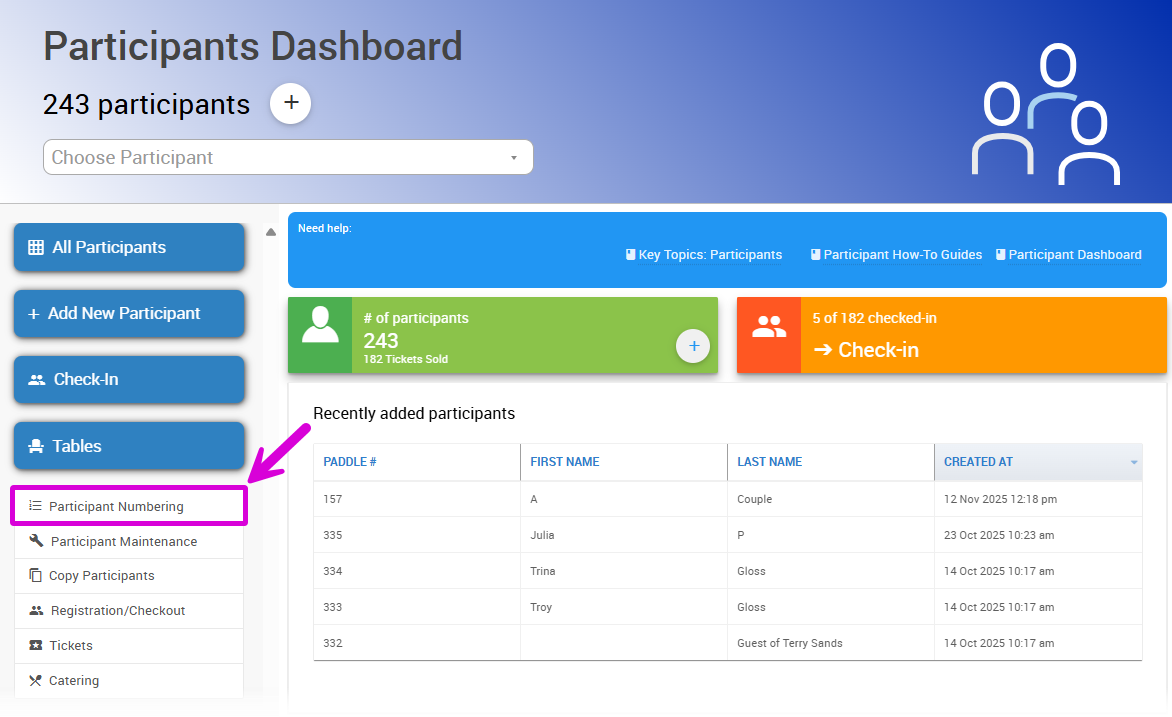
Task: Select Registration/Checkout menu item
Action: pyautogui.click(x=118, y=611)
